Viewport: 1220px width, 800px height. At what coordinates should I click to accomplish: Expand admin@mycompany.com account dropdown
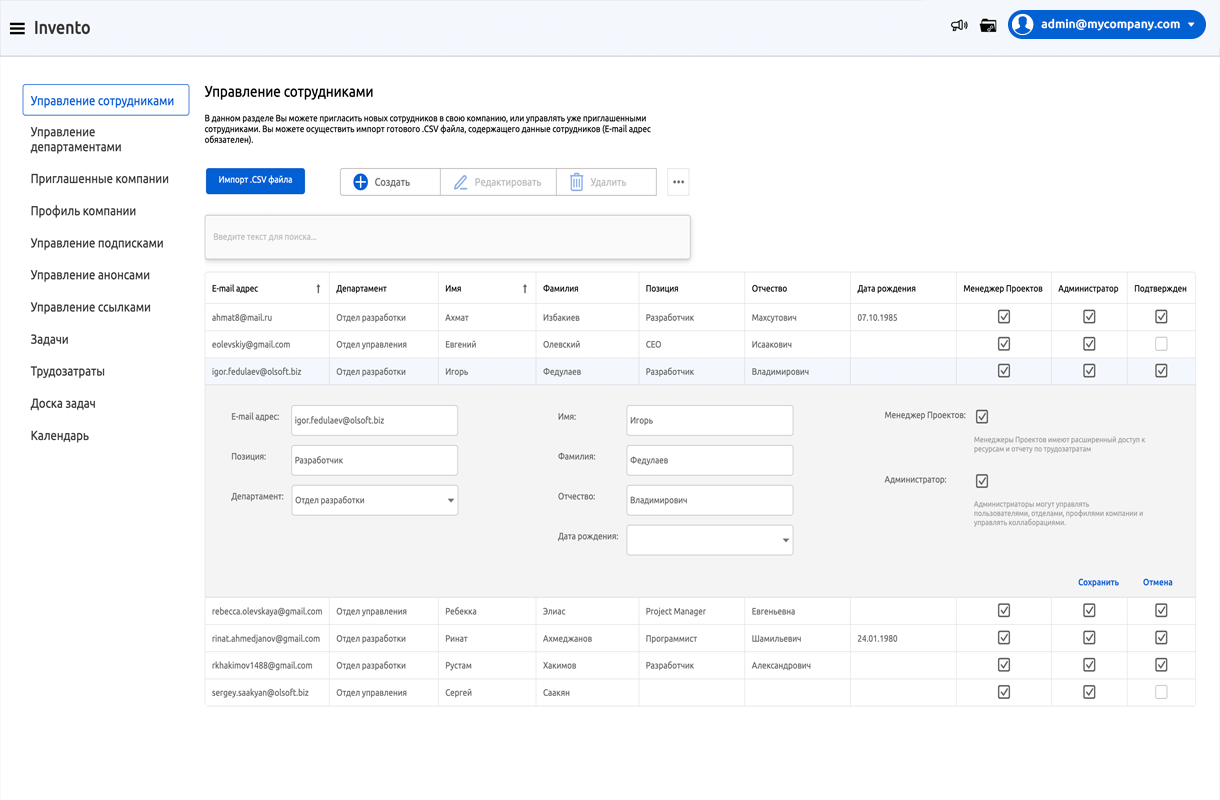coord(1191,25)
